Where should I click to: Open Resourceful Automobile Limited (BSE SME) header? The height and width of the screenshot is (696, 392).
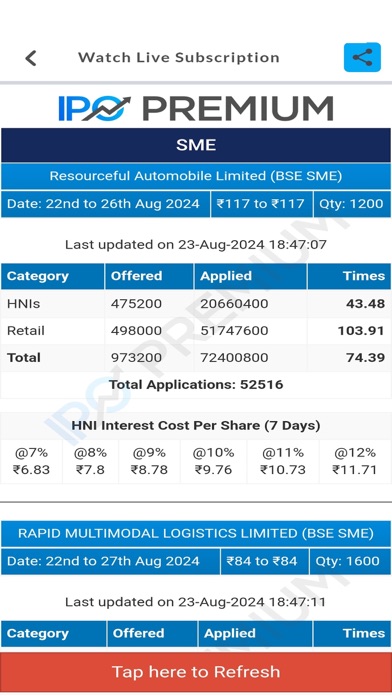pos(196,176)
